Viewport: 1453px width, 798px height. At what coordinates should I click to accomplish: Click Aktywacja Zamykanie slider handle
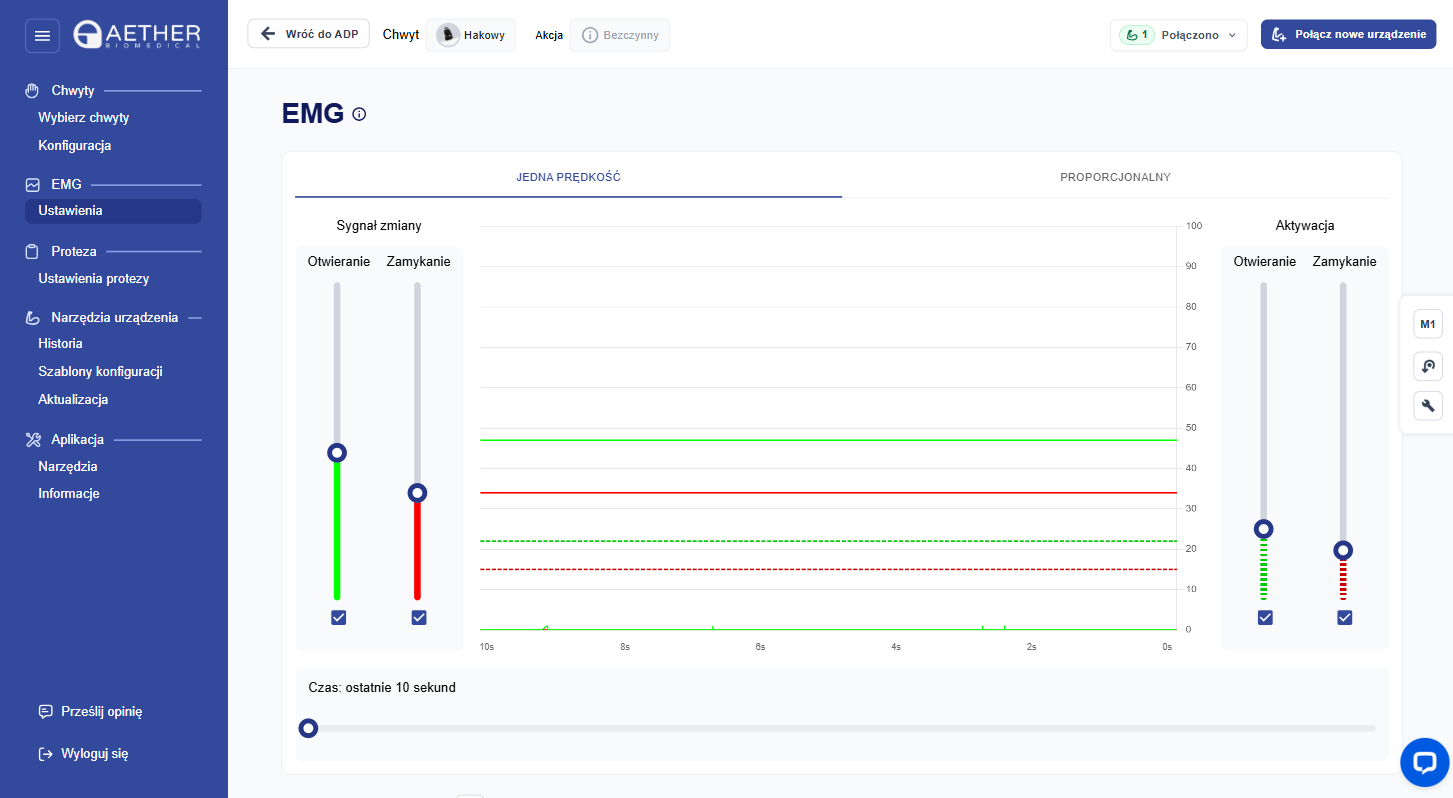tap(1343, 550)
